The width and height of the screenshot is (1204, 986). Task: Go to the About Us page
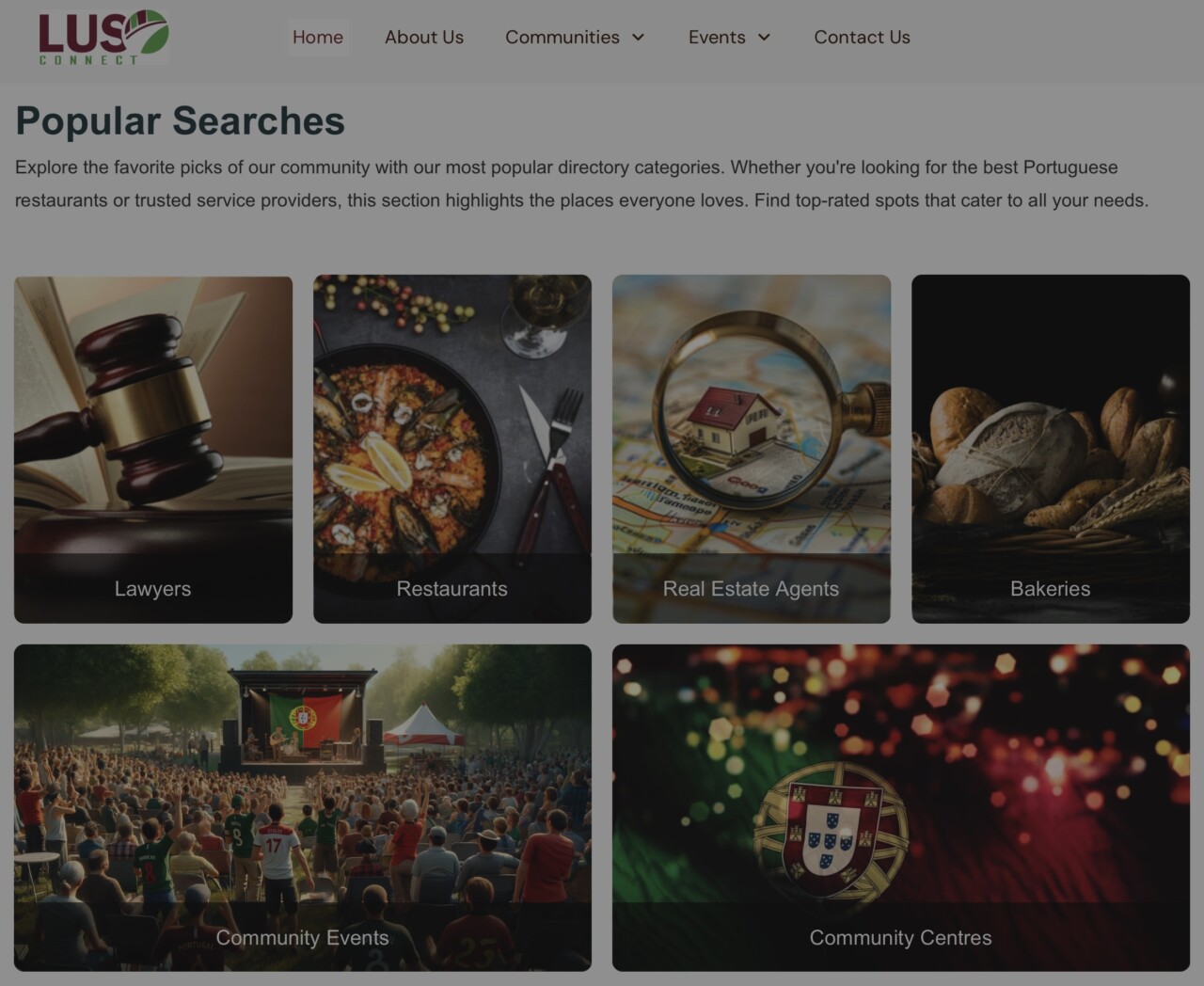coord(424,38)
